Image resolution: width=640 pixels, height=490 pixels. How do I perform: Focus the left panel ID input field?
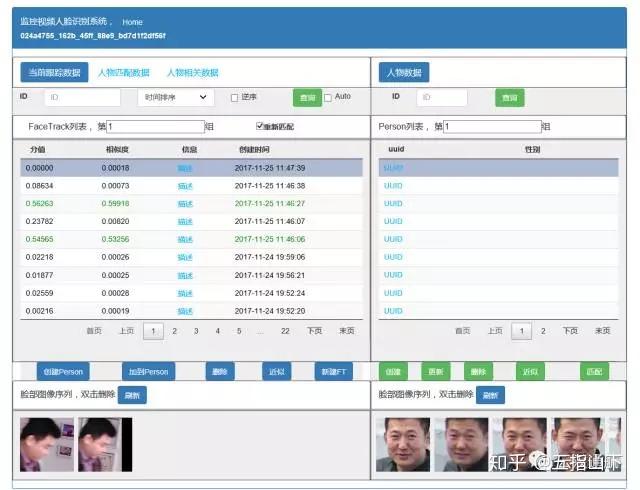(x=82, y=97)
